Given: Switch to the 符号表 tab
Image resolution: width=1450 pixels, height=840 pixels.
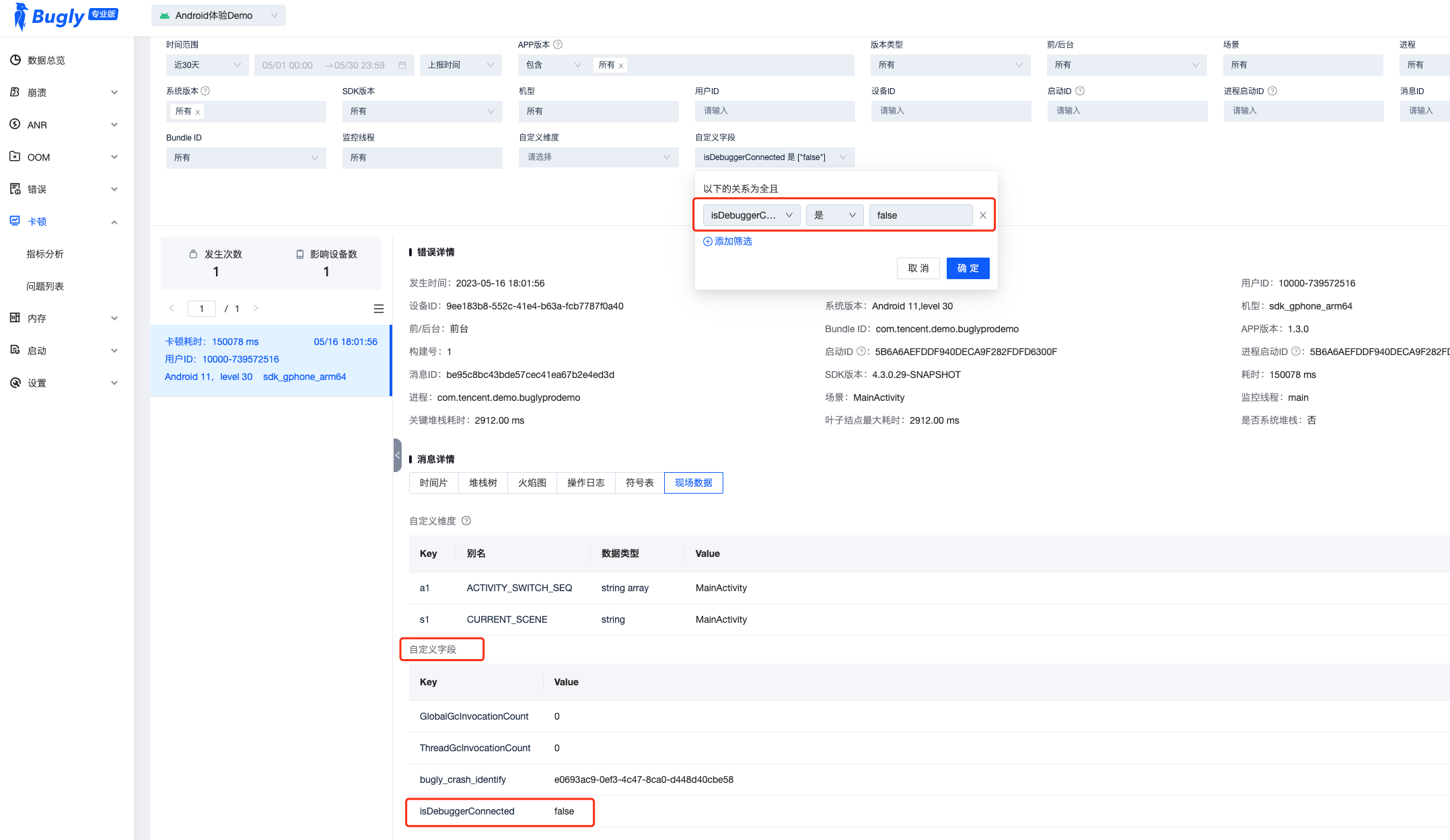Looking at the screenshot, I should tap(640, 483).
